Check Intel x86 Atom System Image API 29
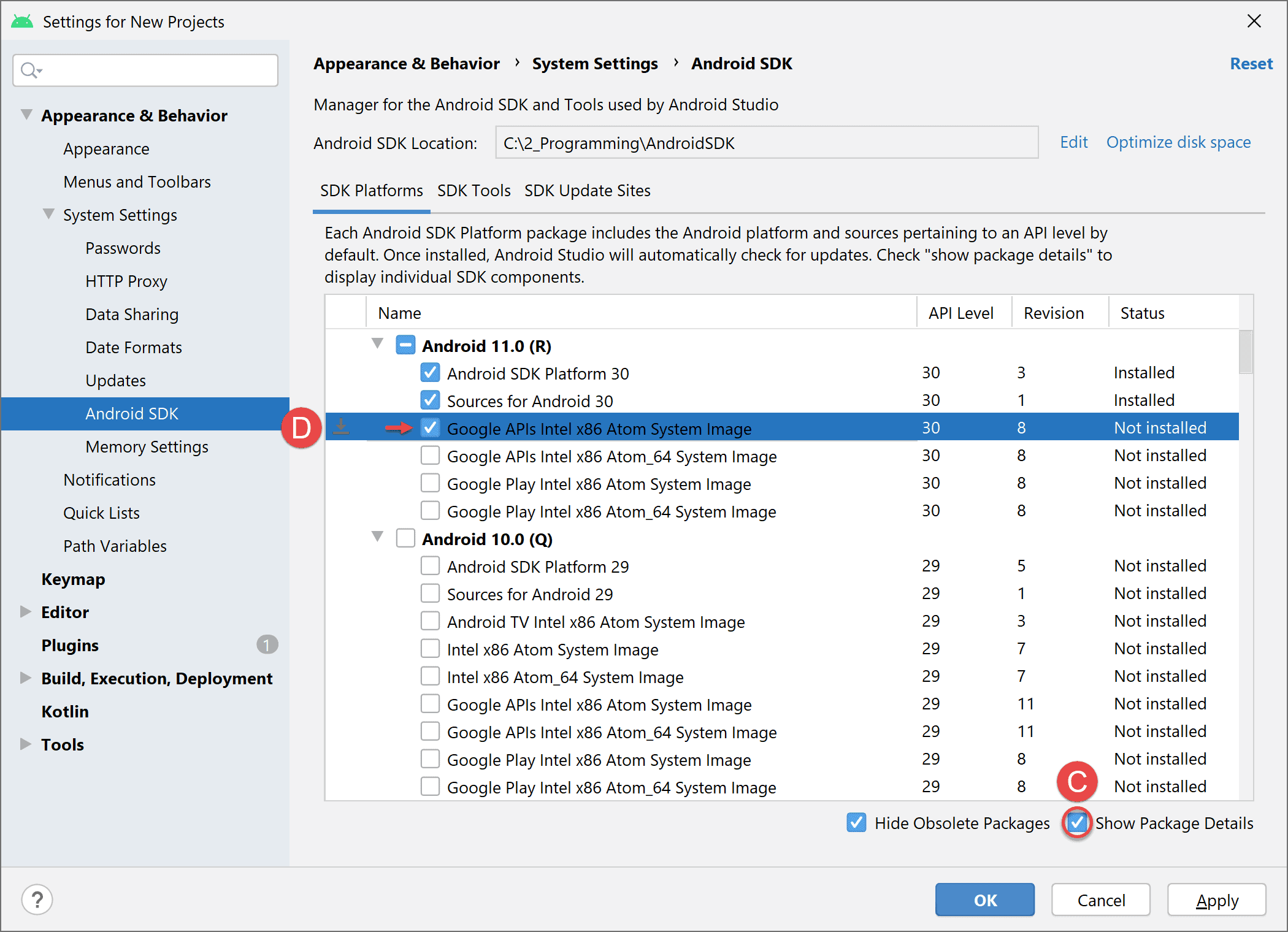The height and width of the screenshot is (932, 1288). pyautogui.click(x=430, y=649)
